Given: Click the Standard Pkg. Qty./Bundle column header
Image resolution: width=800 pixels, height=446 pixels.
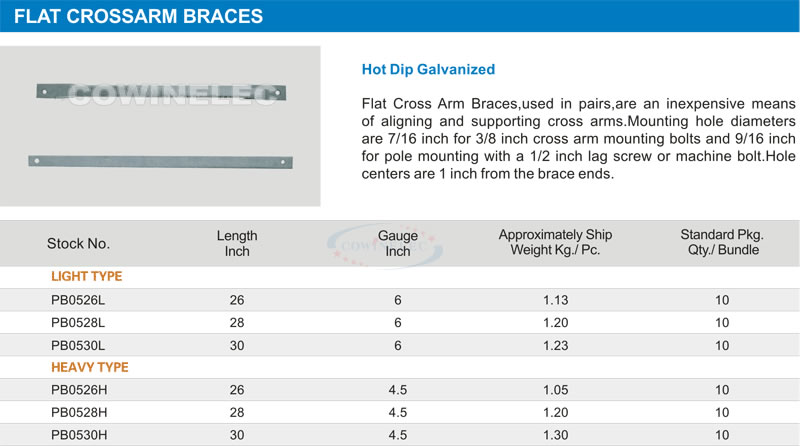Looking at the screenshot, I should [x=722, y=242].
